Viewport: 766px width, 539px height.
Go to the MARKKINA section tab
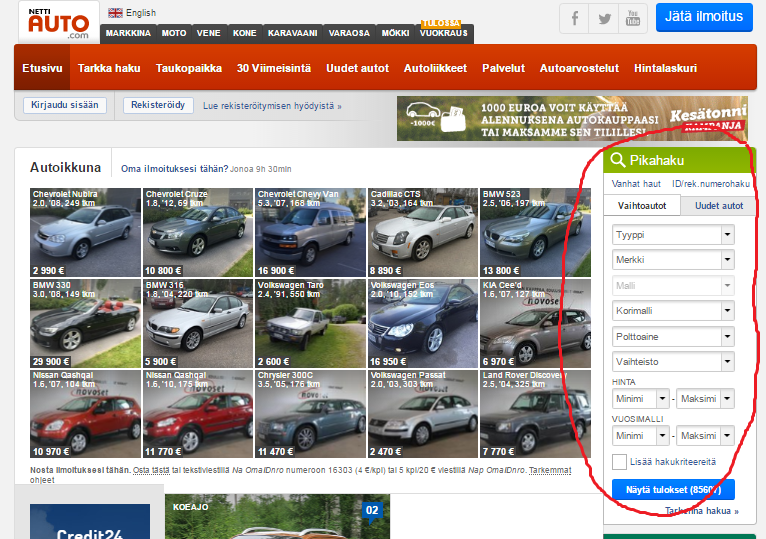pyautogui.click(x=128, y=33)
